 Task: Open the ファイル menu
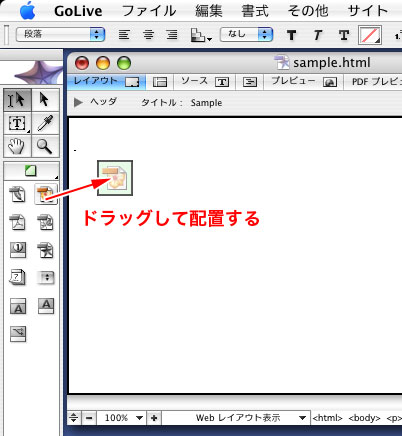(149, 11)
